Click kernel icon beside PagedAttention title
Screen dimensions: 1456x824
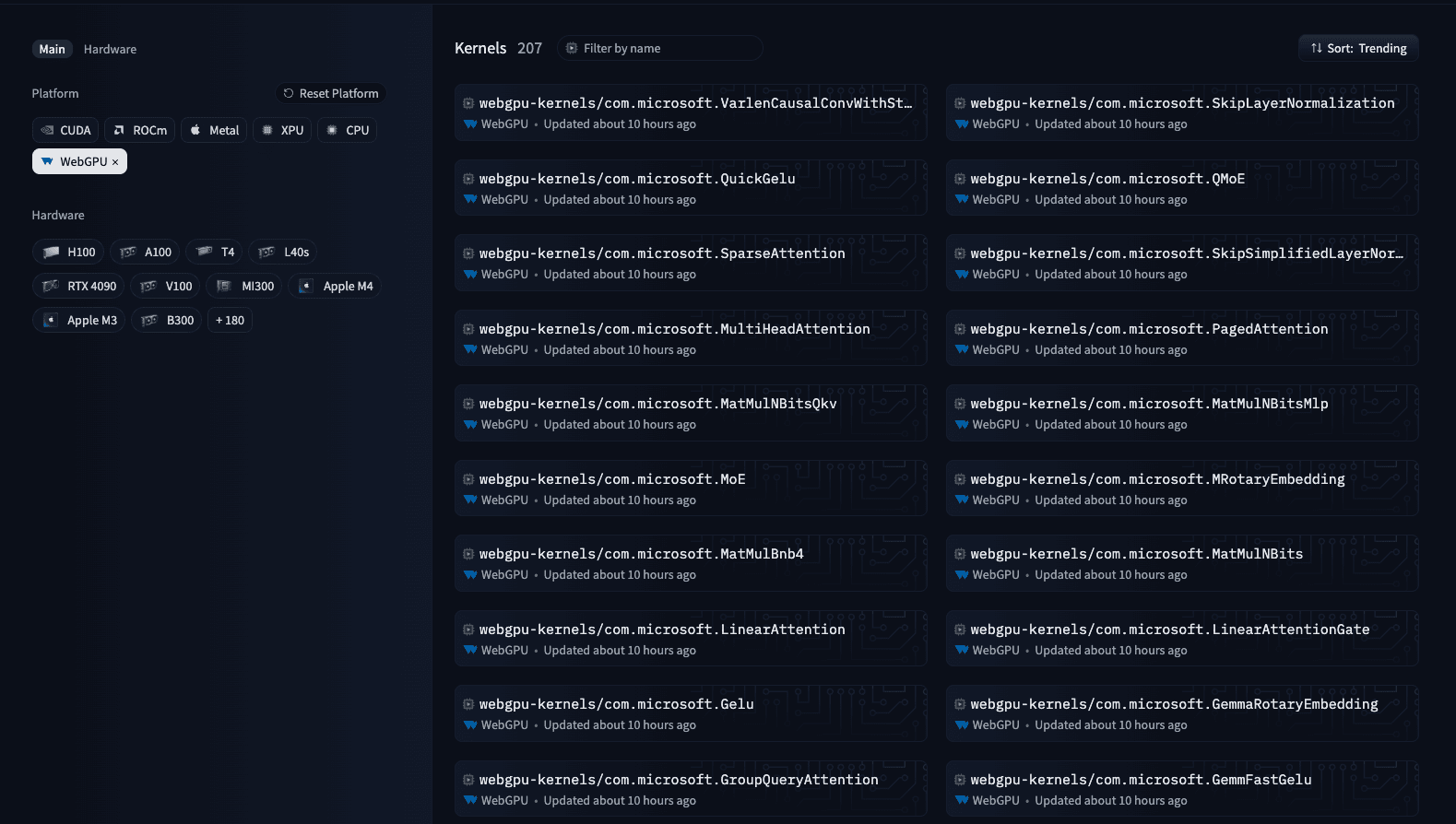960,329
